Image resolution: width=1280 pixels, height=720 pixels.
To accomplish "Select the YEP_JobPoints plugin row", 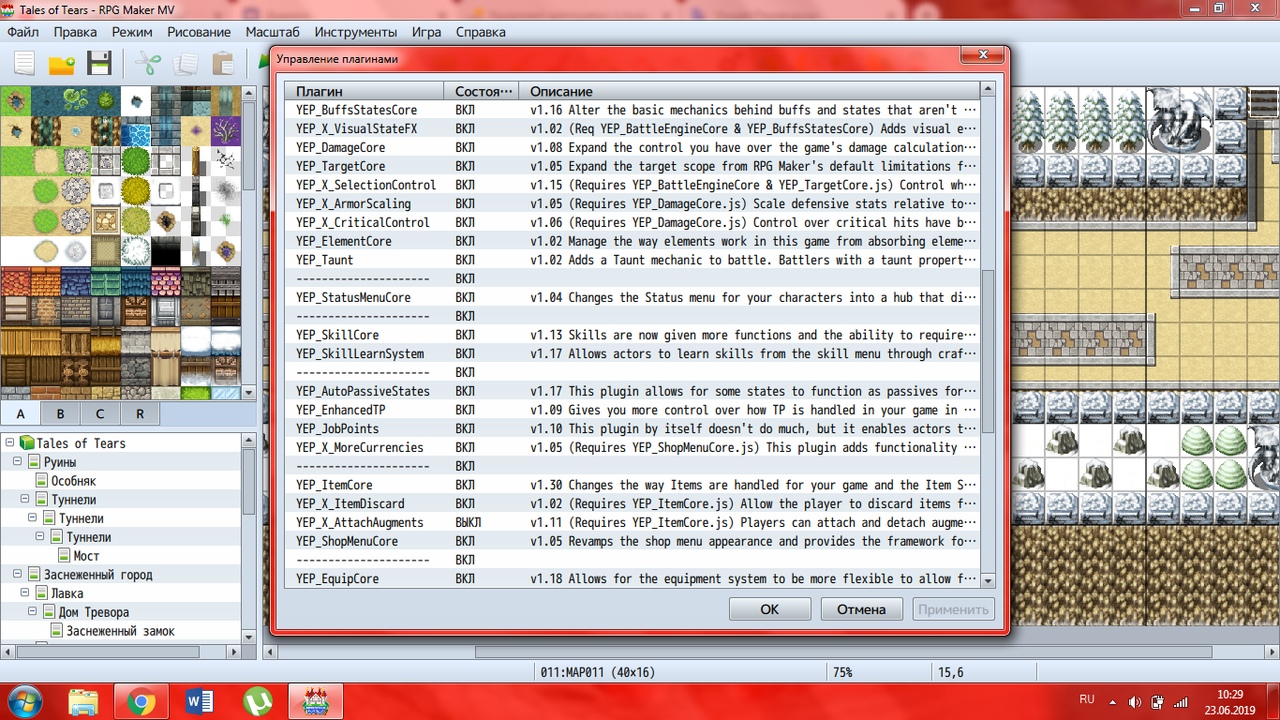I will [x=632, y=429].
